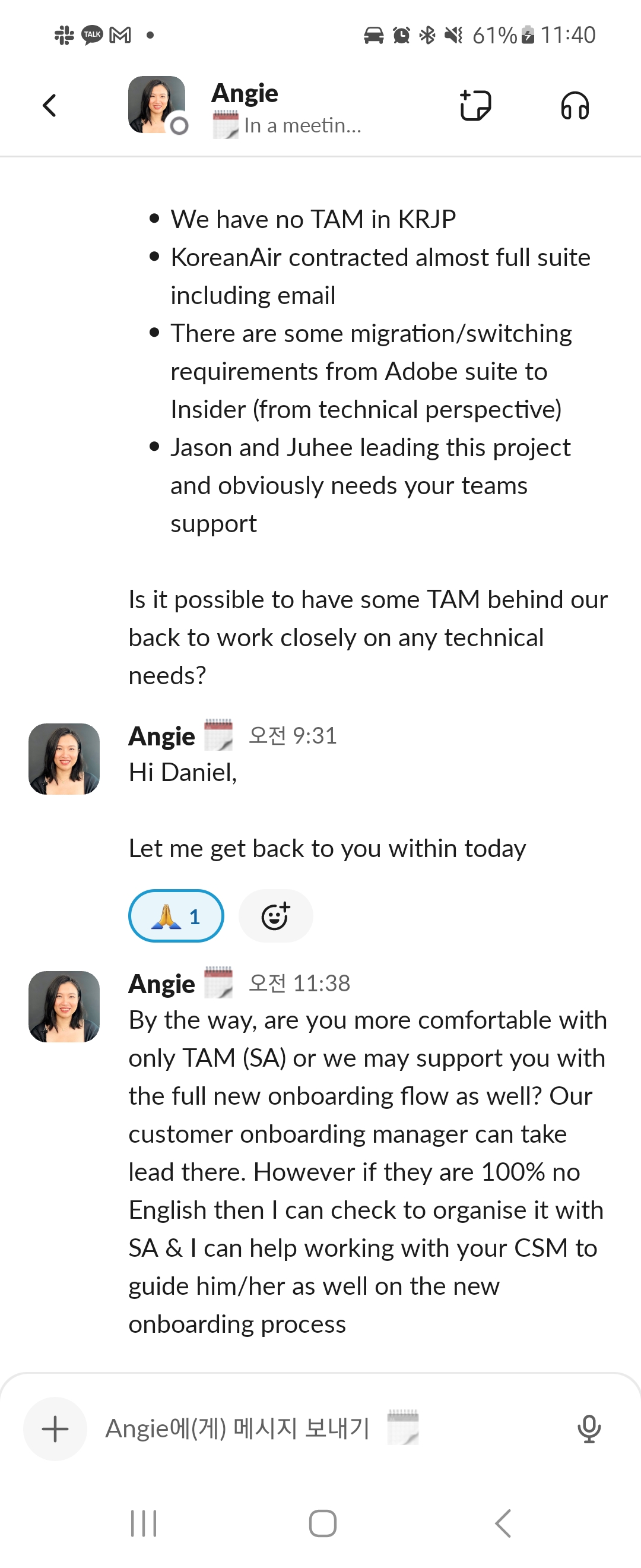Image resolution: width=641 pixels, height=1568 pixels.
Task: Tap the calendar status emoji at 9:31
Action: click(218, 735)
